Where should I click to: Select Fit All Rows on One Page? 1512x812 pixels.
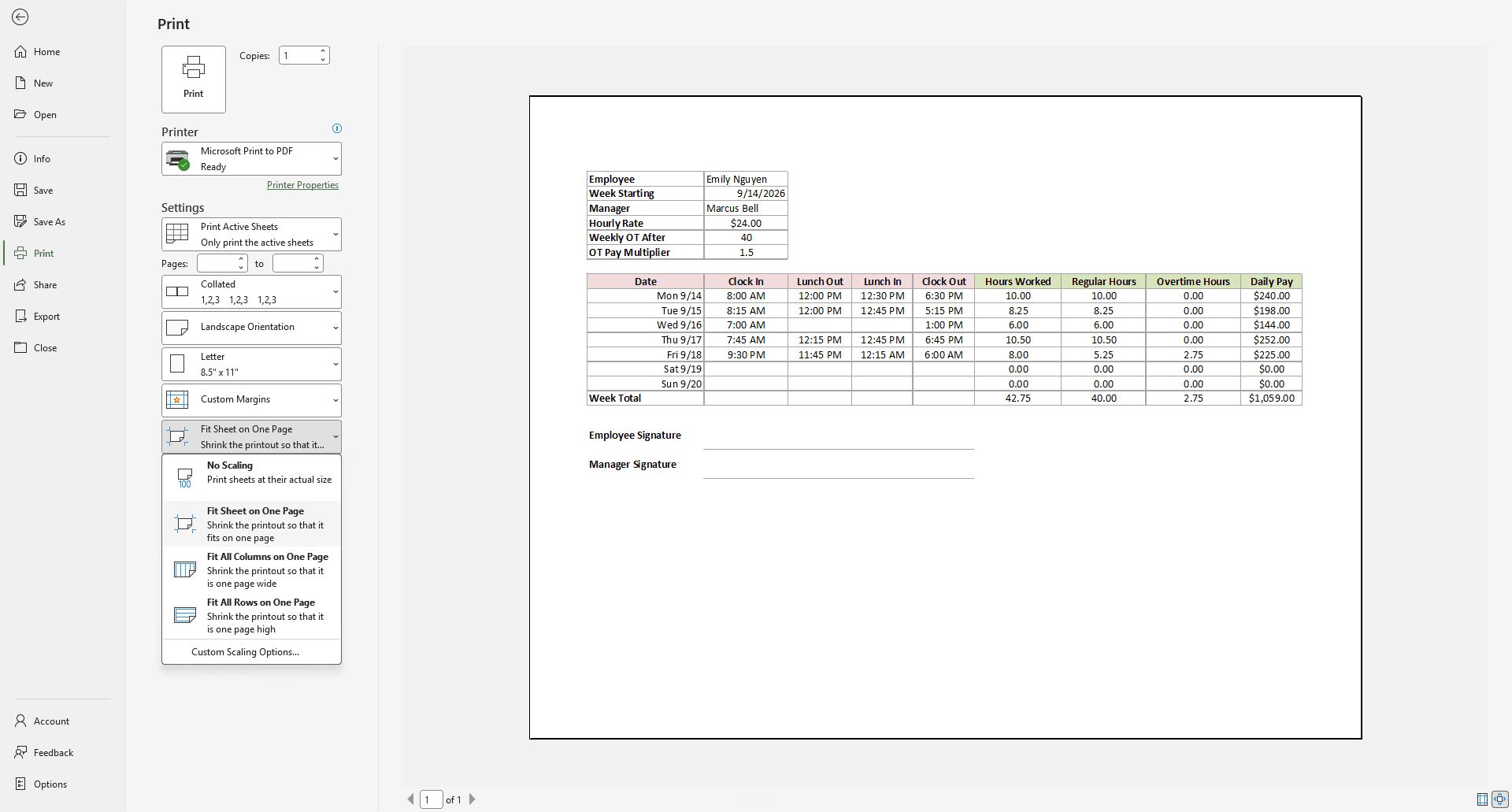[252, 615]
